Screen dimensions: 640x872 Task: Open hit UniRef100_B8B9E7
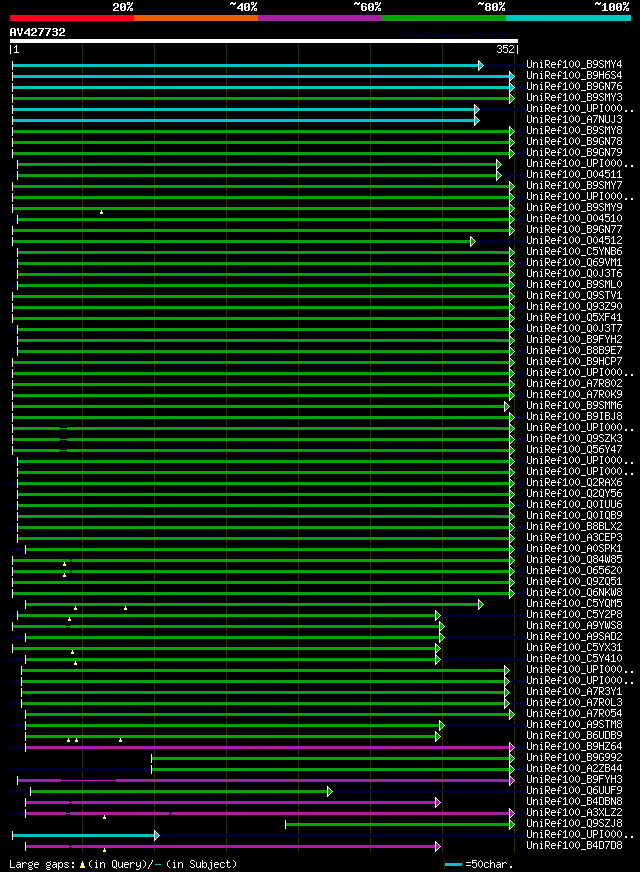[x=574, y=350]
